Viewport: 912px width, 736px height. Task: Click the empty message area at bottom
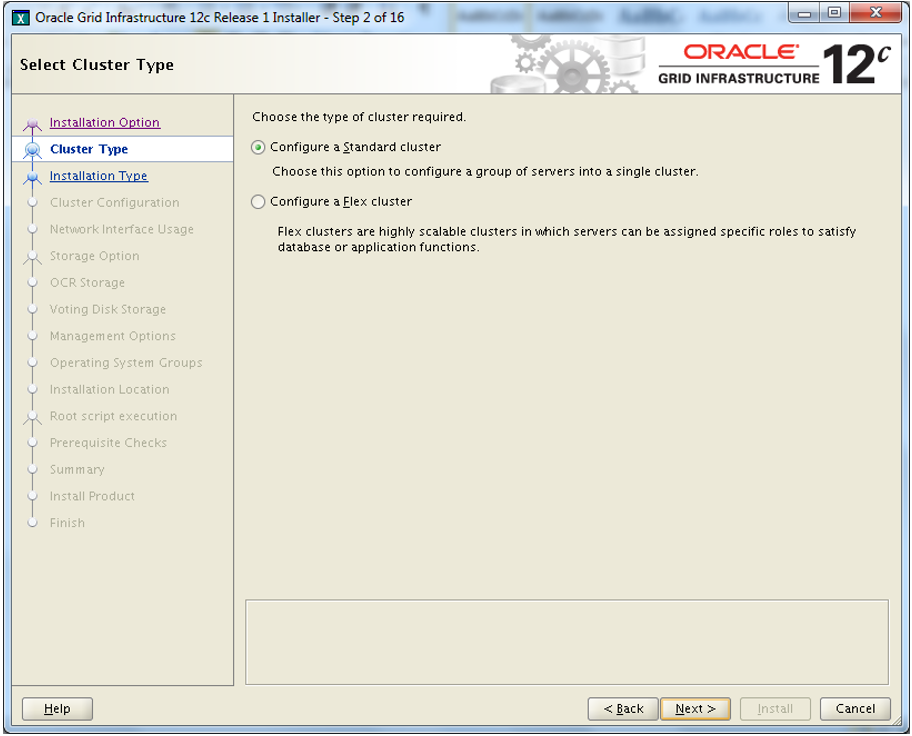(x=567, y=642)
